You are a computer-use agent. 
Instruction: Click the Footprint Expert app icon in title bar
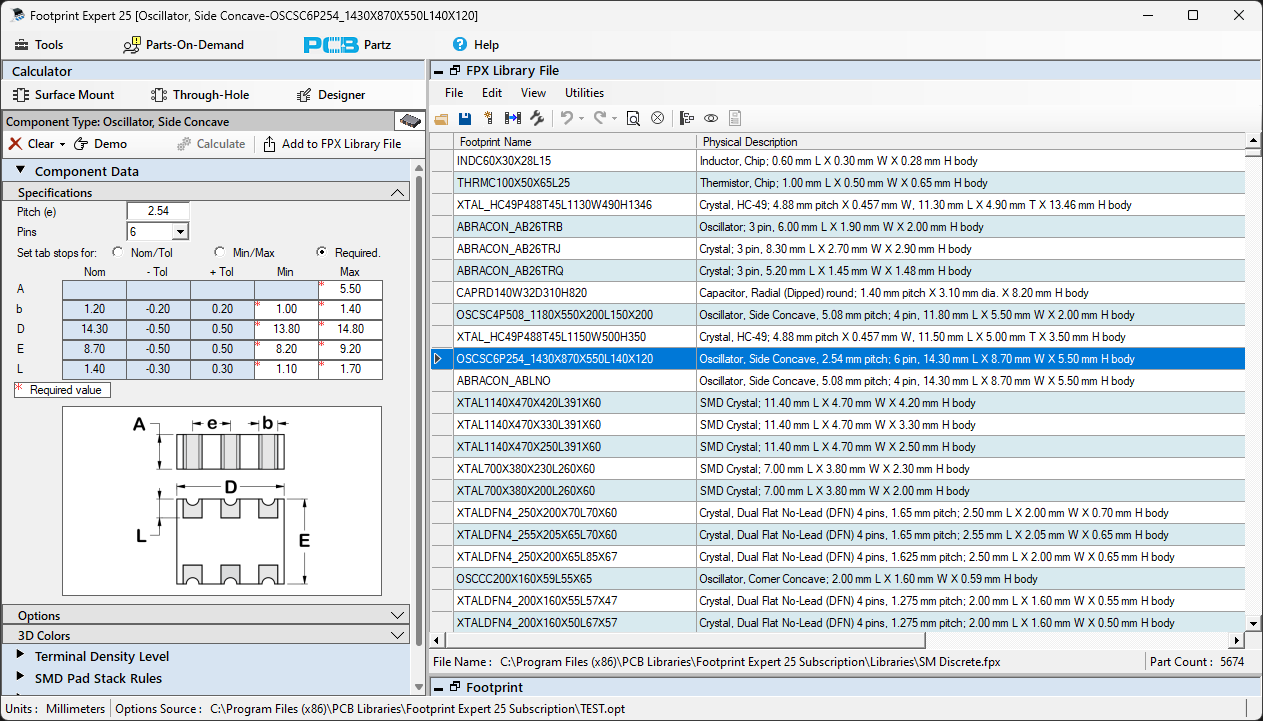point(17,16)
